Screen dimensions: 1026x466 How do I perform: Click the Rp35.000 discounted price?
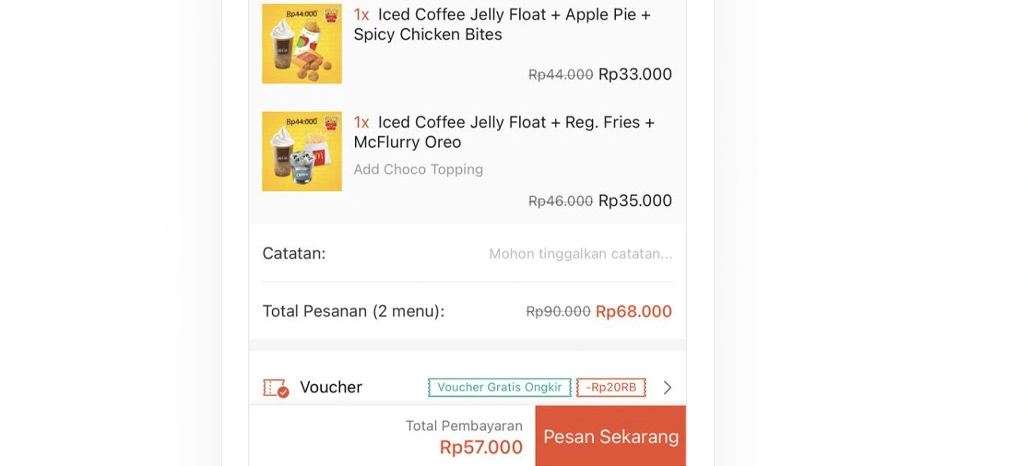click(635, 201)
